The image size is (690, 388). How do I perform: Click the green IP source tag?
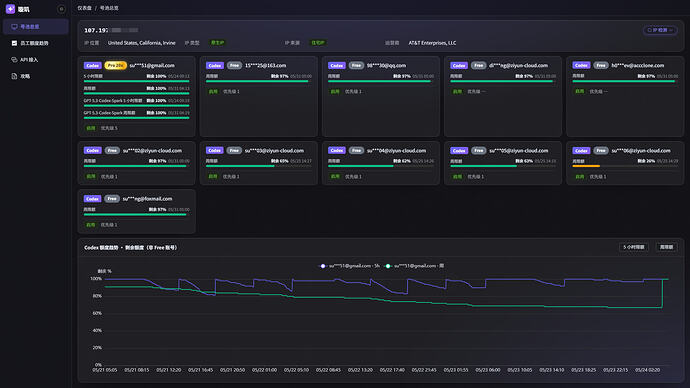318,43
